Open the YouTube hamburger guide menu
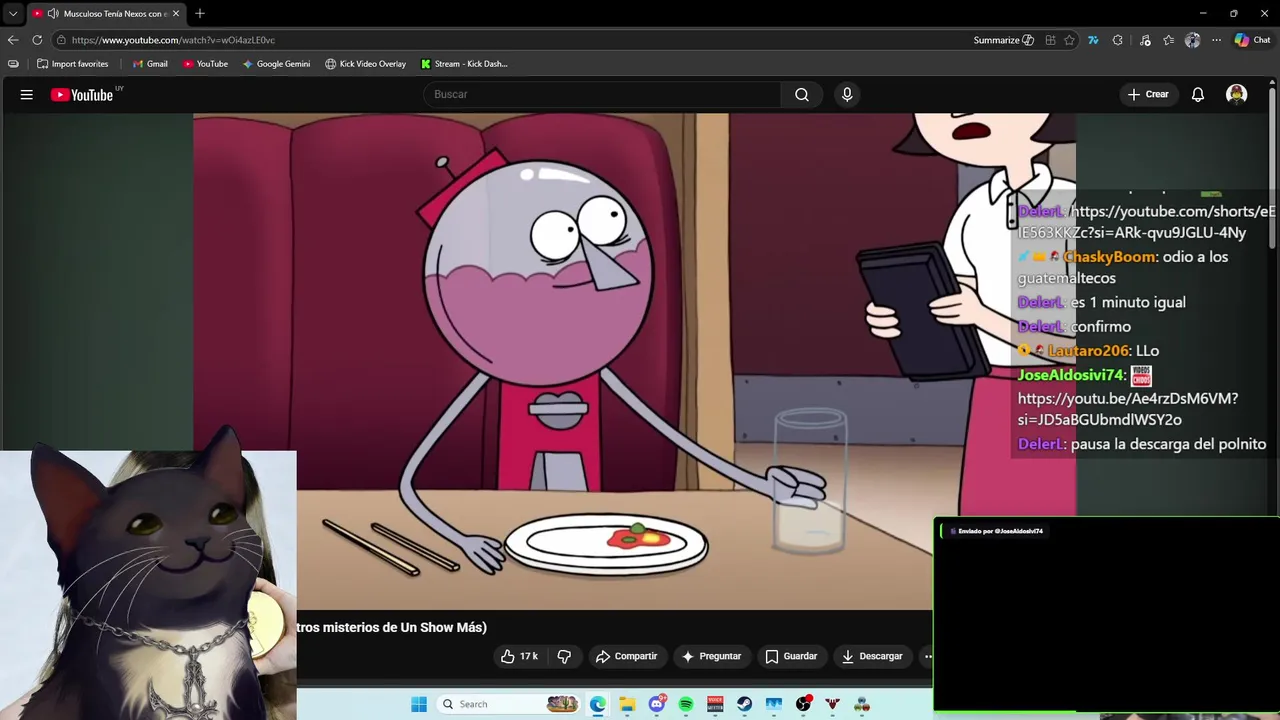The height and width of the screenshot is (720, 1280). click(x=27, y=95)
